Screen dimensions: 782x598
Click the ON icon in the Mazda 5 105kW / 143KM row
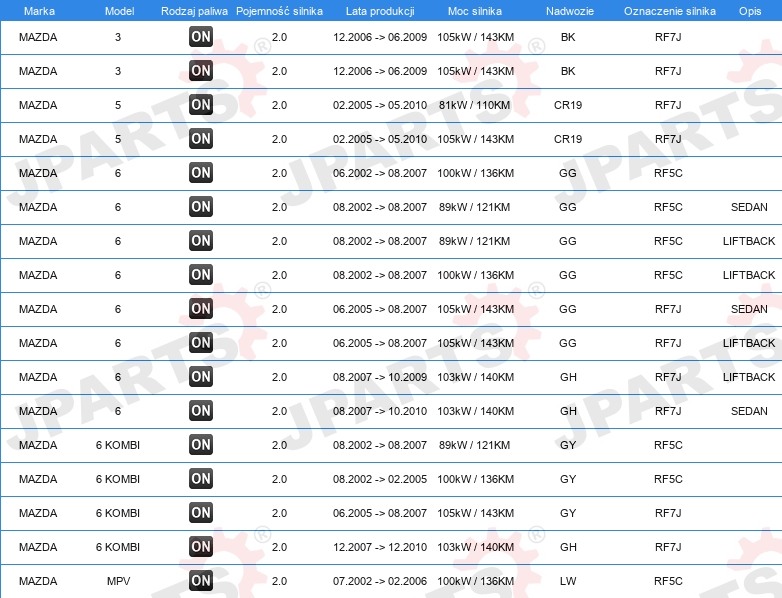coord(201,139)
